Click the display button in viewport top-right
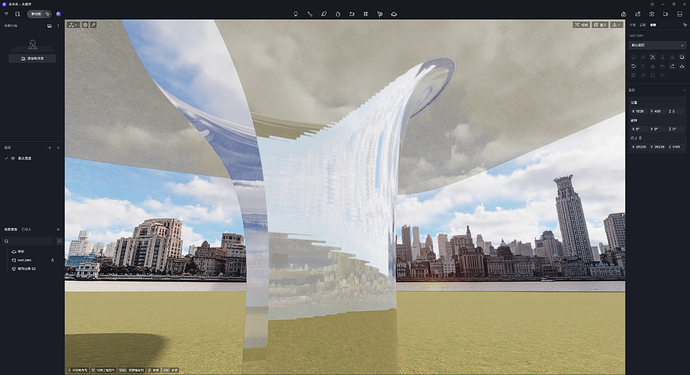 (x=600, y=25)
